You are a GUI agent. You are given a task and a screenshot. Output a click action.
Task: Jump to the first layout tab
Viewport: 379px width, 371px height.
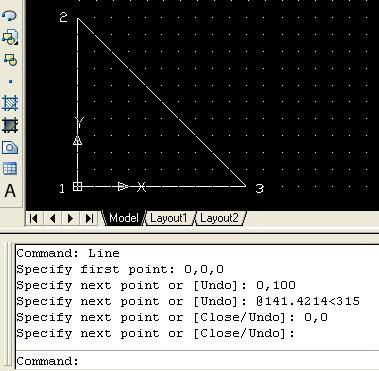pyautogui.click(x=34, y=219)
